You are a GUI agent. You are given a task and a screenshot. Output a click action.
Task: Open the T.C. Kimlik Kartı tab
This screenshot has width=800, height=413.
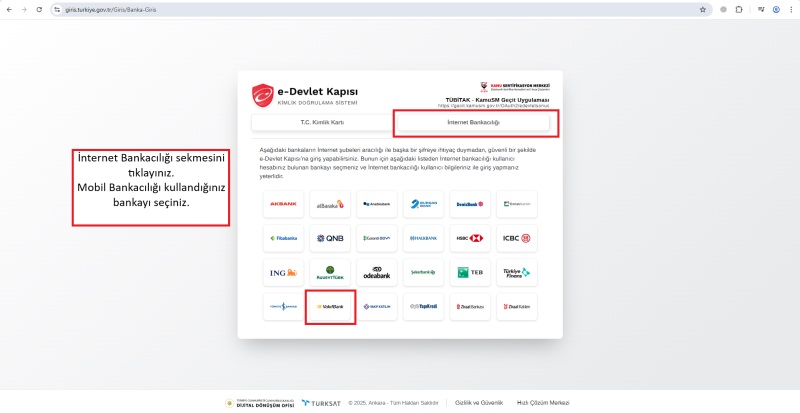tap(320, 123)
